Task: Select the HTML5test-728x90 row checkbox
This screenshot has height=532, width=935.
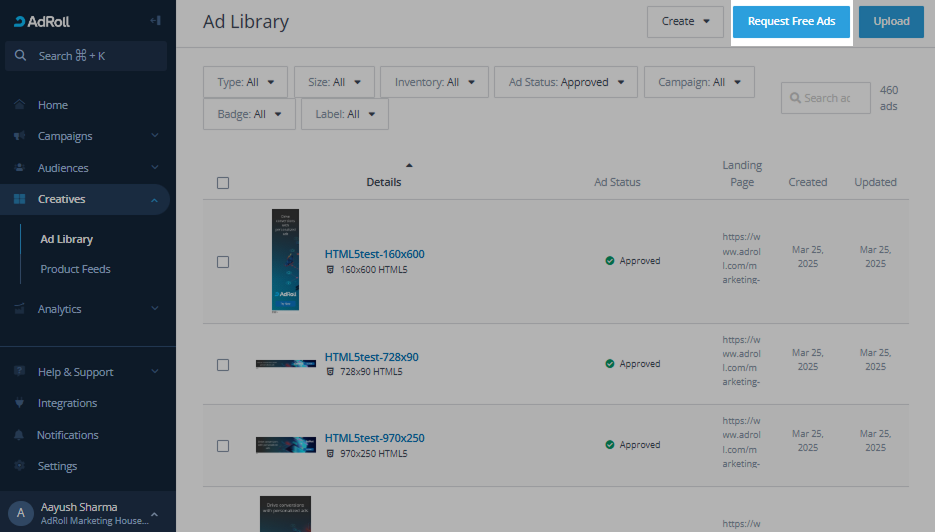Action: coord(223,365)
